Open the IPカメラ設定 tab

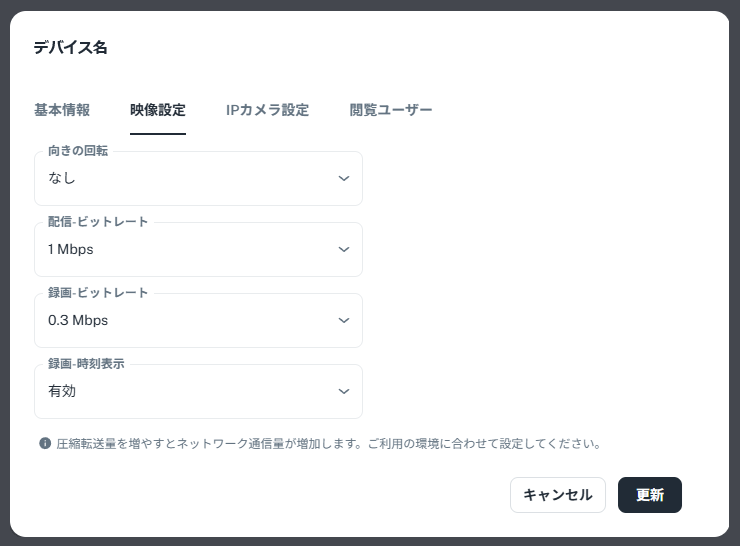267,110
